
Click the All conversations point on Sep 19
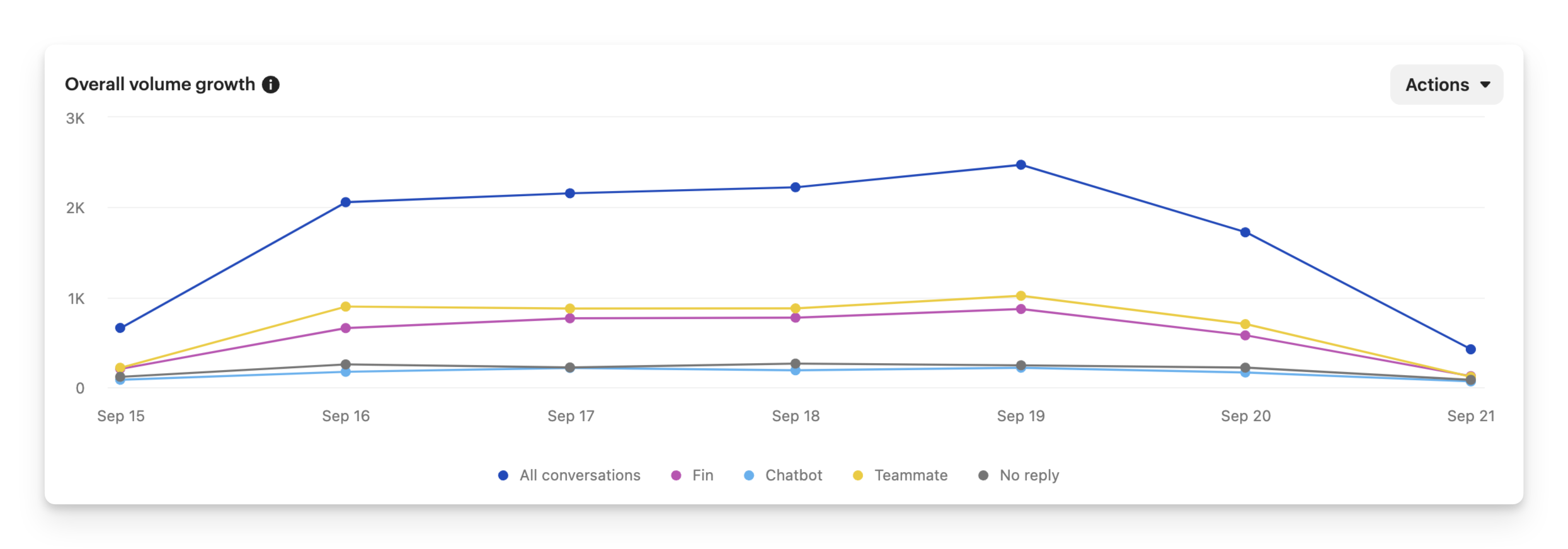1021,165
